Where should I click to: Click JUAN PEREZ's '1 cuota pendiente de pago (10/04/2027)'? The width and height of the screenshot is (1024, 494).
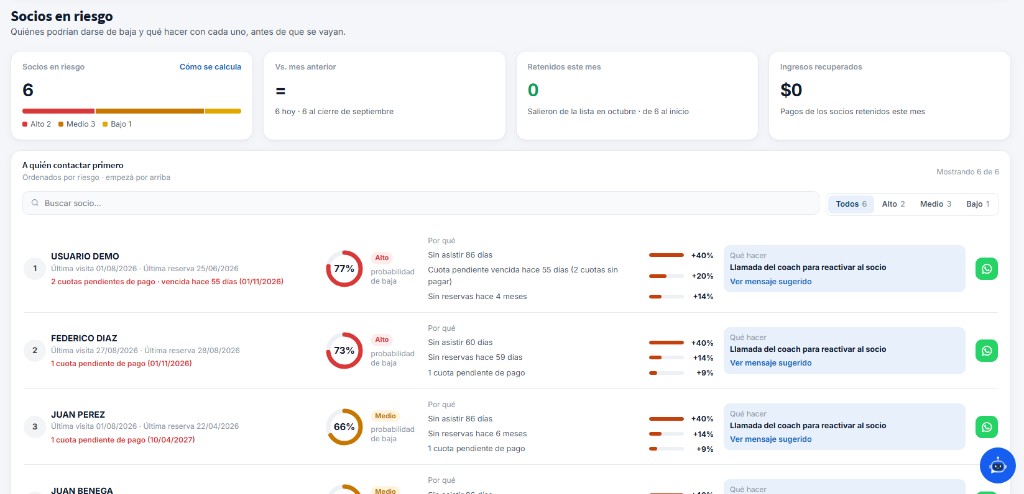tap(123, 439)
